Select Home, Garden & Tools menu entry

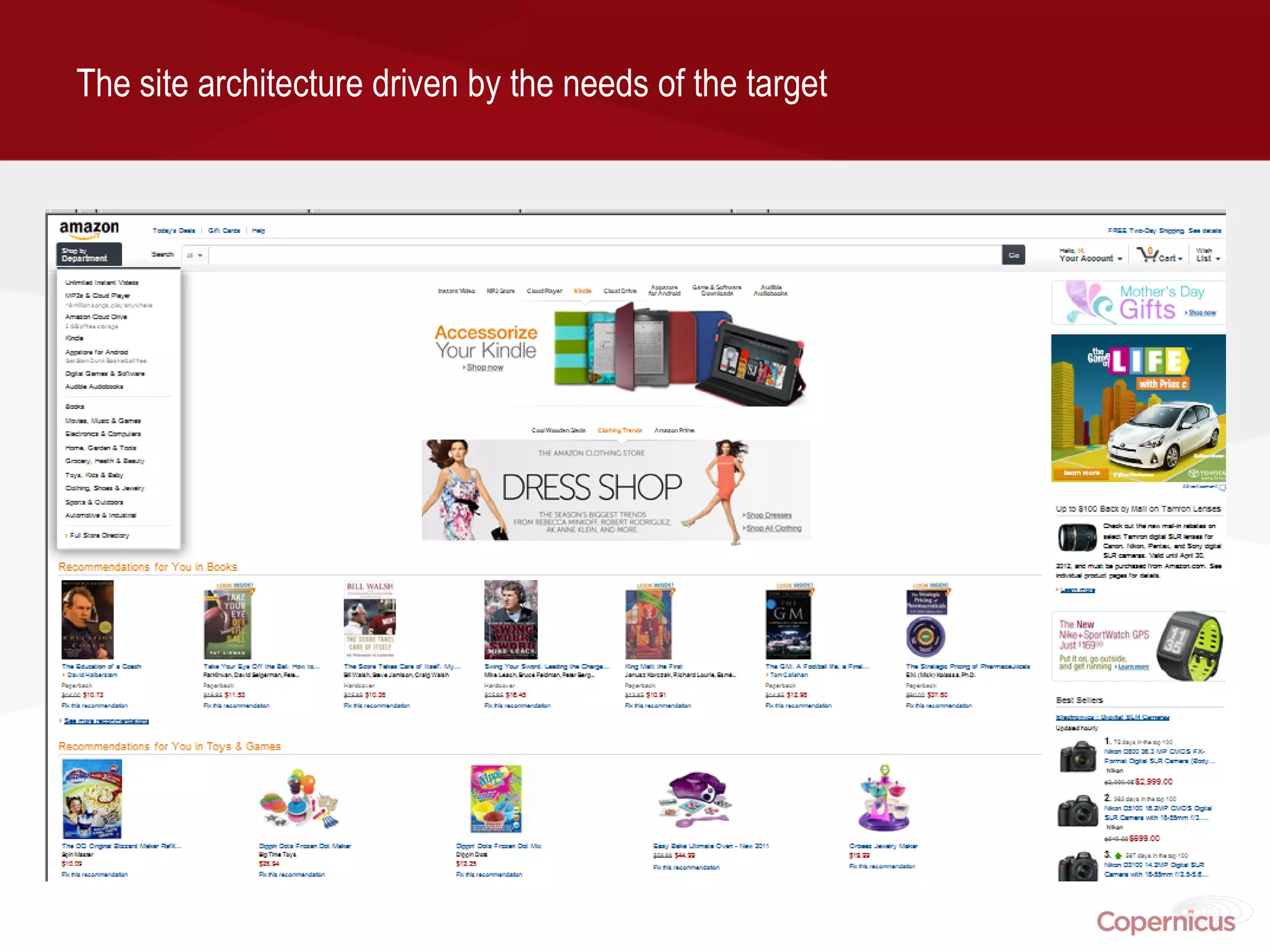coord(100,448)
